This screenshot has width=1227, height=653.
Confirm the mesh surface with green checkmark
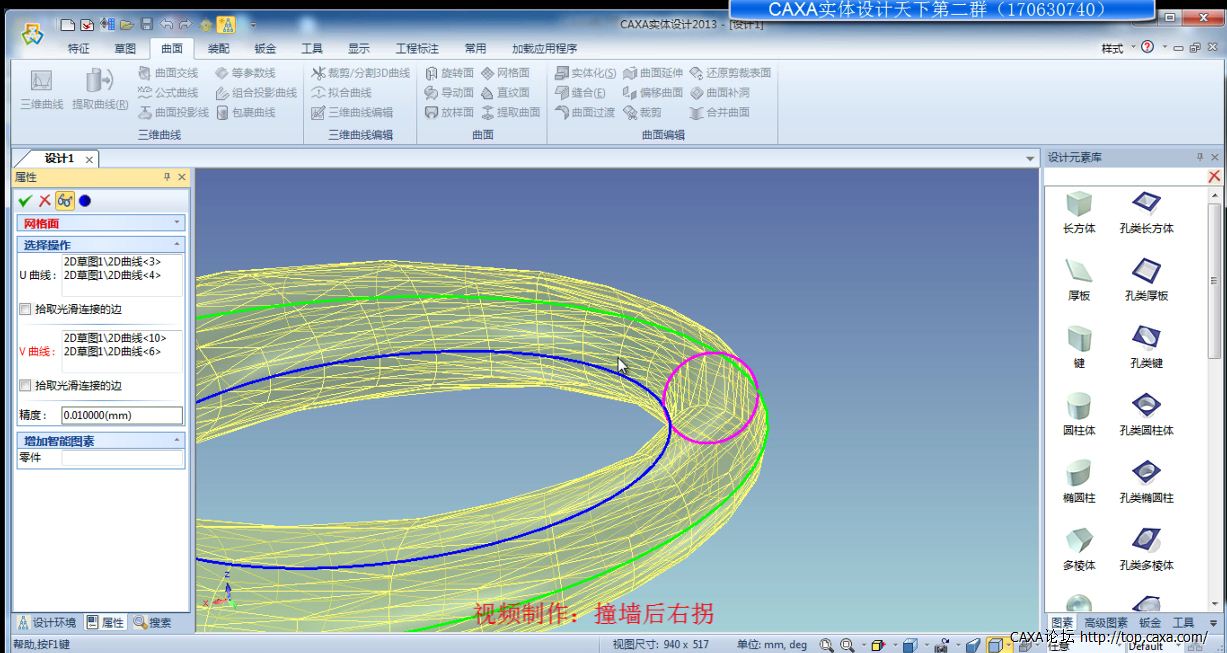25,201
